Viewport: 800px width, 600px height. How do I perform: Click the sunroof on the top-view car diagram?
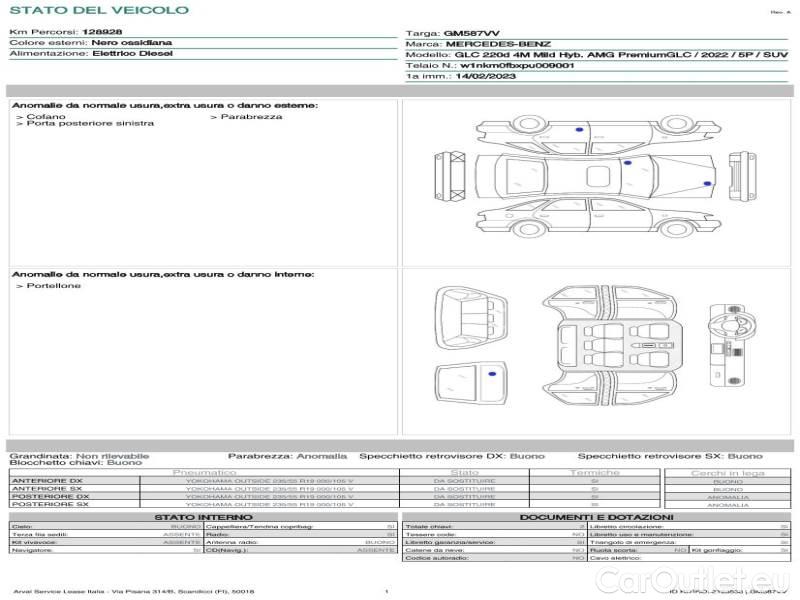598,175
